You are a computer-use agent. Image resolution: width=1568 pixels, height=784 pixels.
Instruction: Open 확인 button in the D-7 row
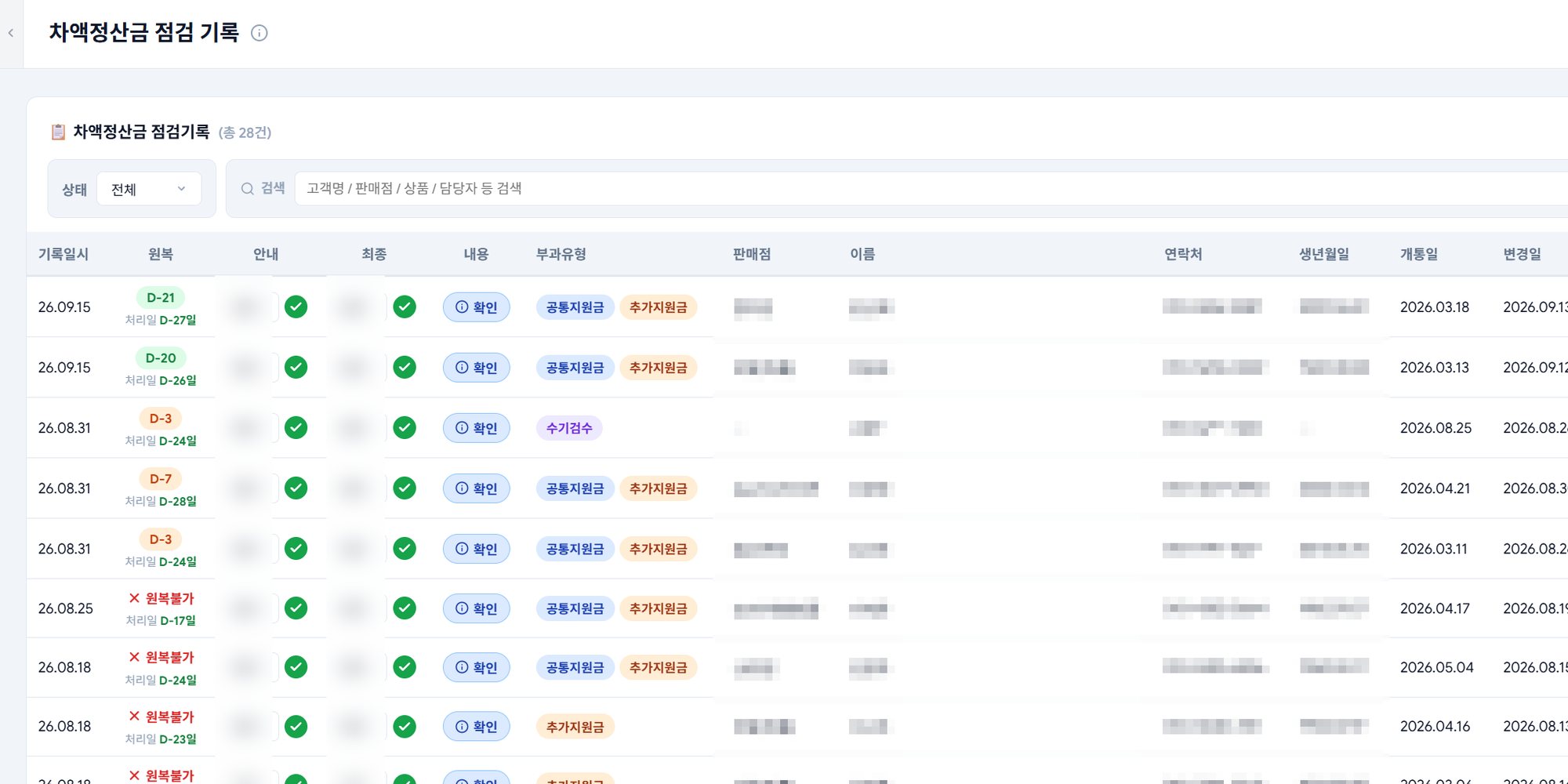click(x=477, y=488)
